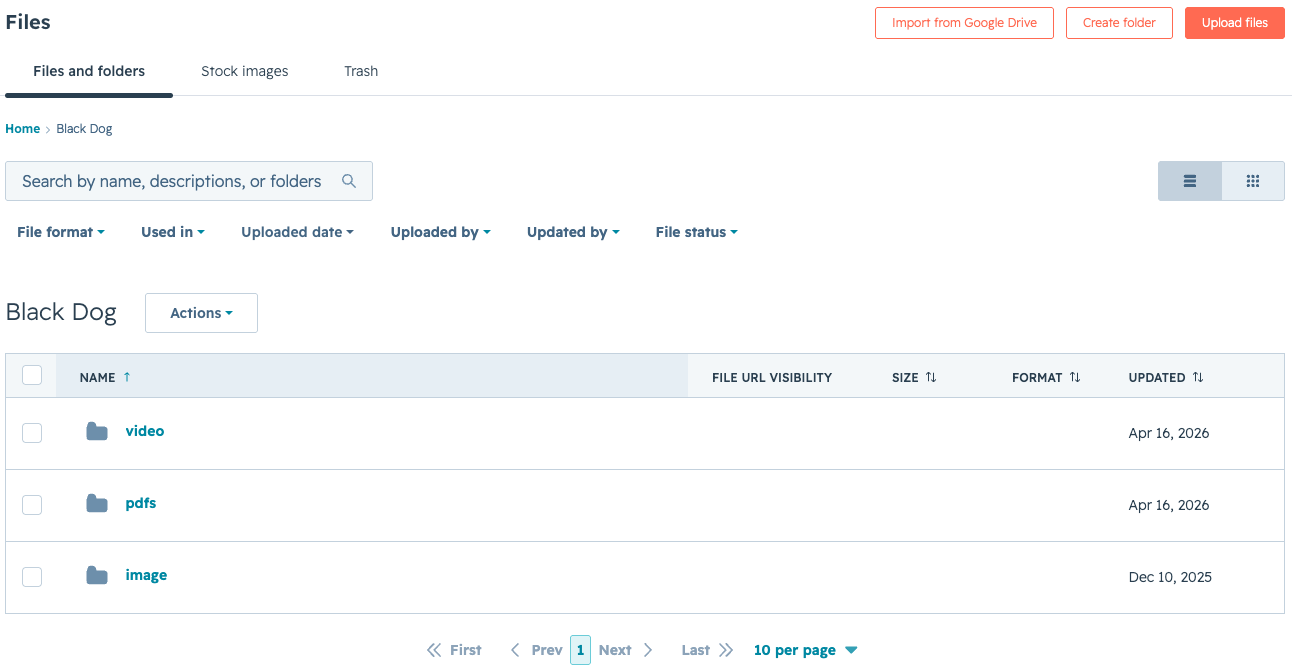Change the 10 per page setting

click(805, 650)
